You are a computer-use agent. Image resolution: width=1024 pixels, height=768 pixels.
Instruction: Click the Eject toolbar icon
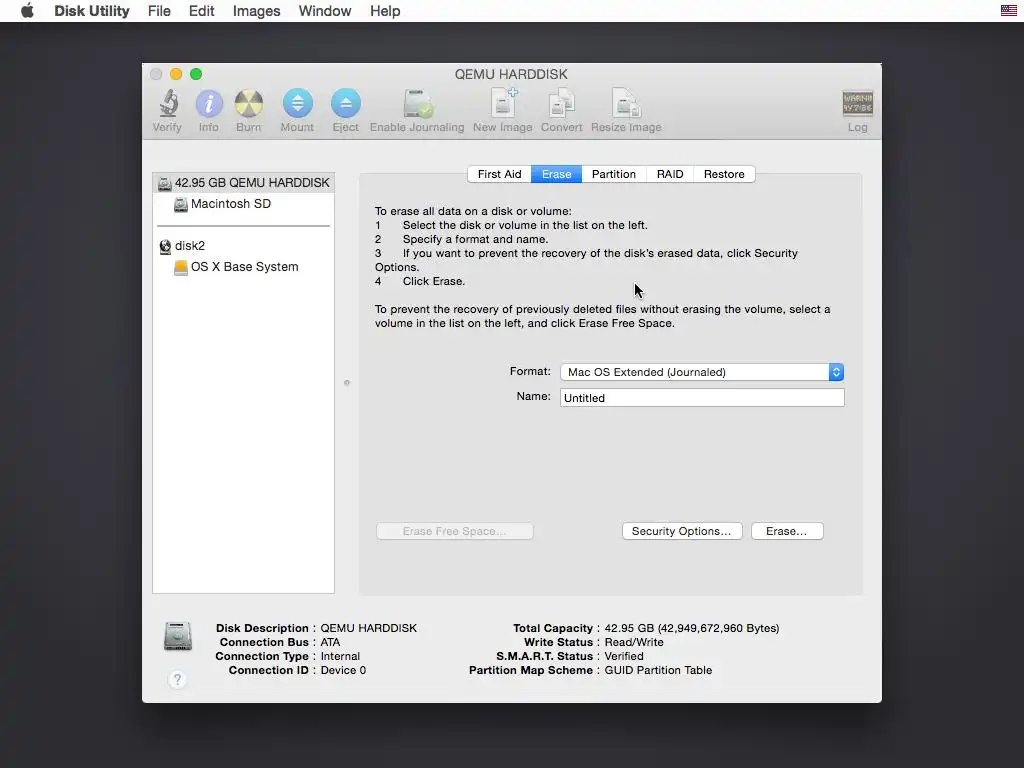[345, 103]
